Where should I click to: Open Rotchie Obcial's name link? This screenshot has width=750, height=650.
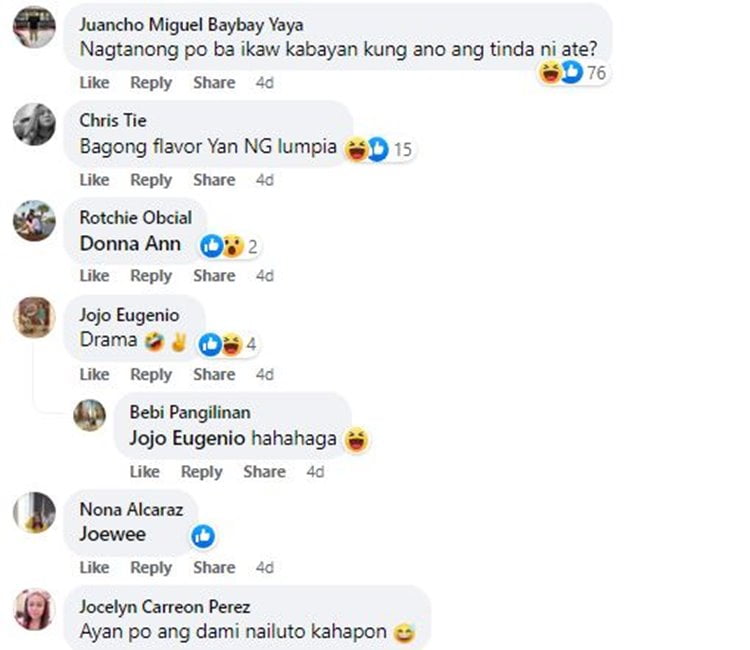(136, 218)
